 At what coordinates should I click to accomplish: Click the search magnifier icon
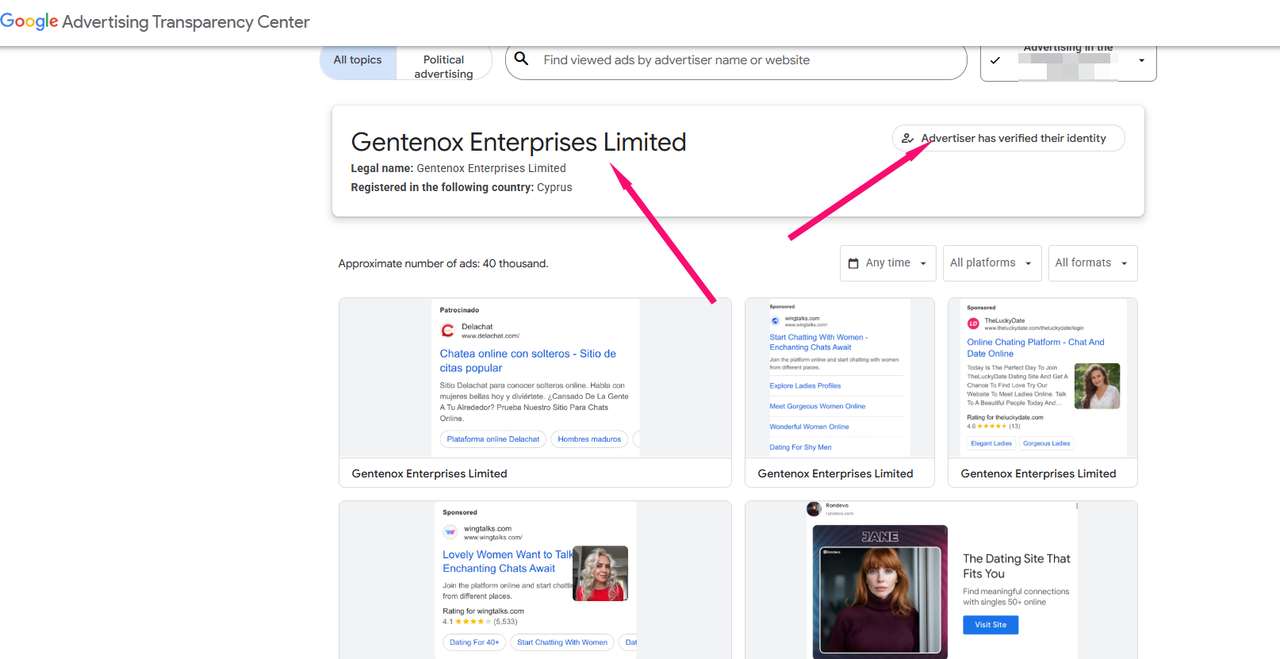(521, 60)
